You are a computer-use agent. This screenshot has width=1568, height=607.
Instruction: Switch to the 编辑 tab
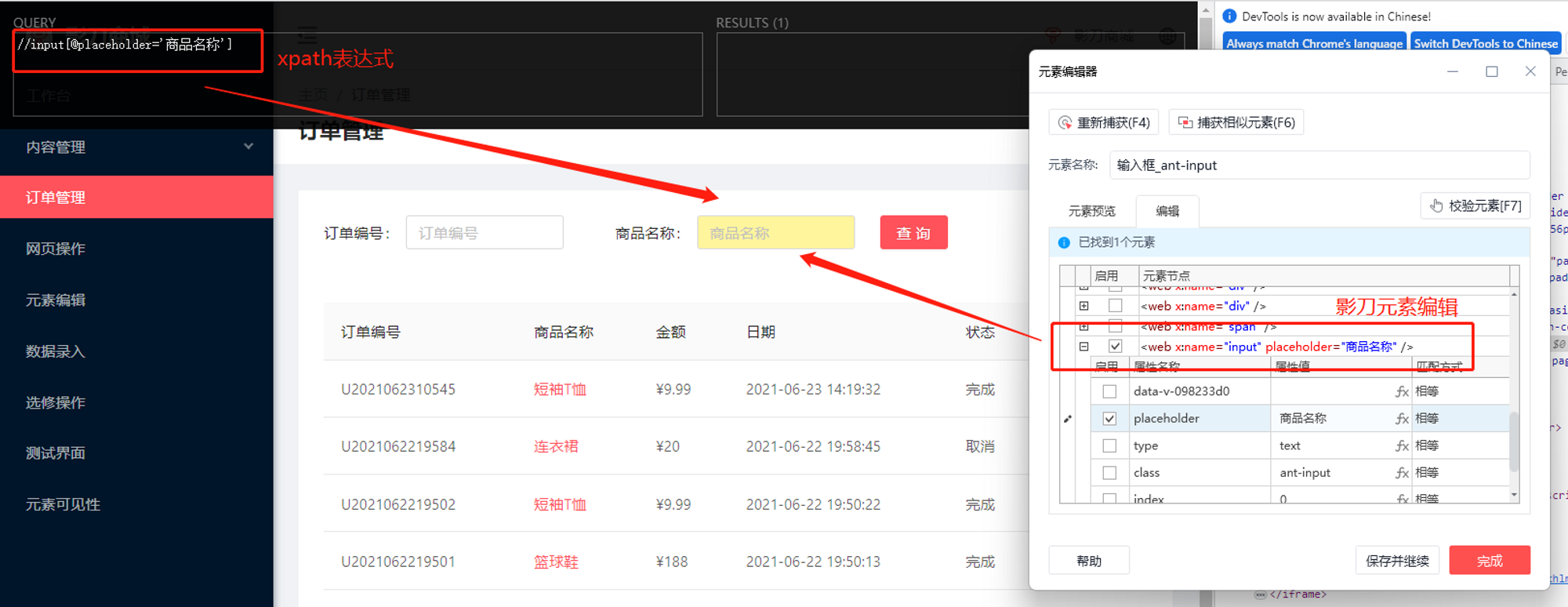pyautogui.click(x=1167, y=211)
